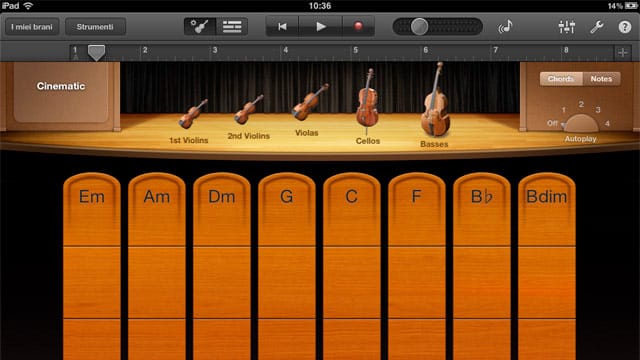Image resolution: width=640 pixels, height=360 pixels.
Task: Open I miei brani song list
Action: click(x=32, y=27)
